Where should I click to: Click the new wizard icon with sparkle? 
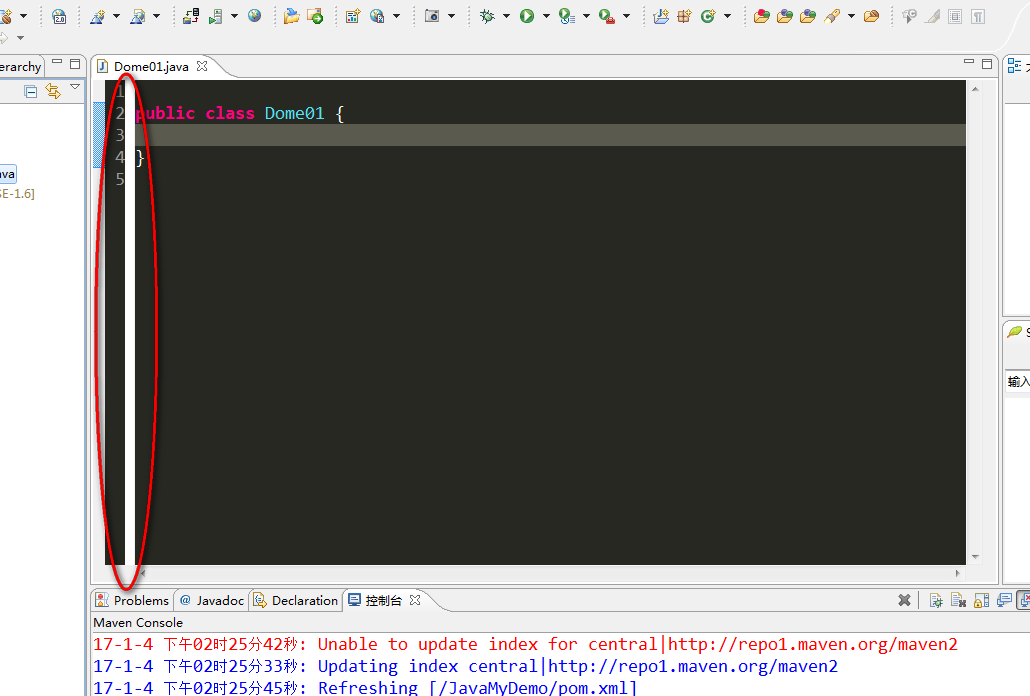[97, 16]
